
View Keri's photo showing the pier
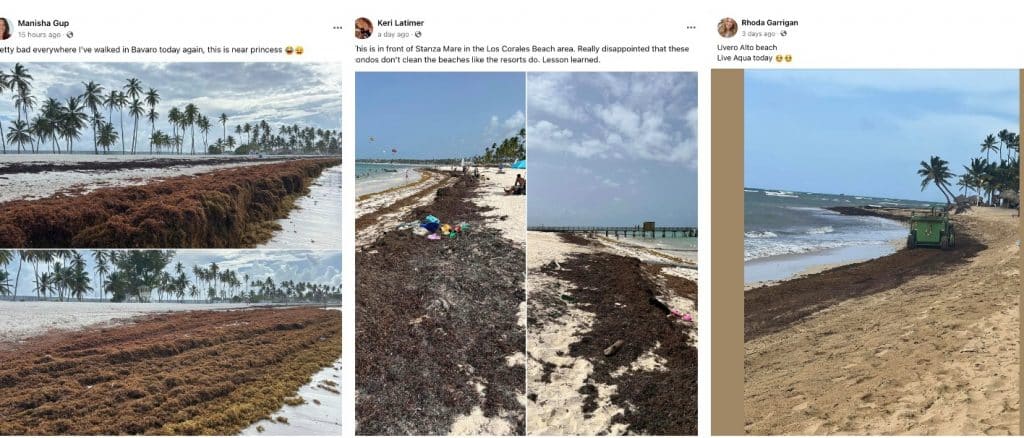pyautogui.click(x=612, y=253)
